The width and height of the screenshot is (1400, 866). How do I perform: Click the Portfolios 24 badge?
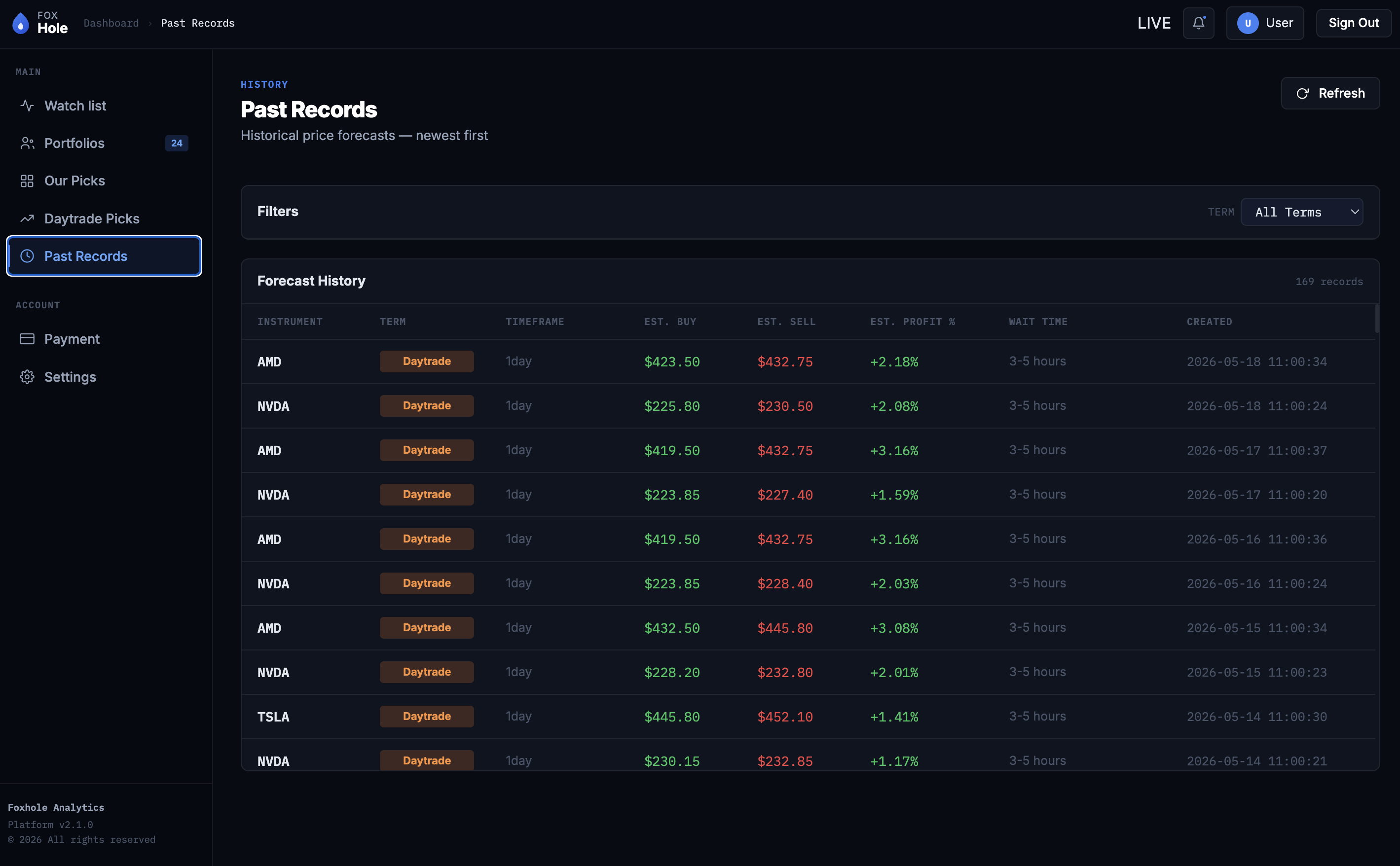point(177,143)
